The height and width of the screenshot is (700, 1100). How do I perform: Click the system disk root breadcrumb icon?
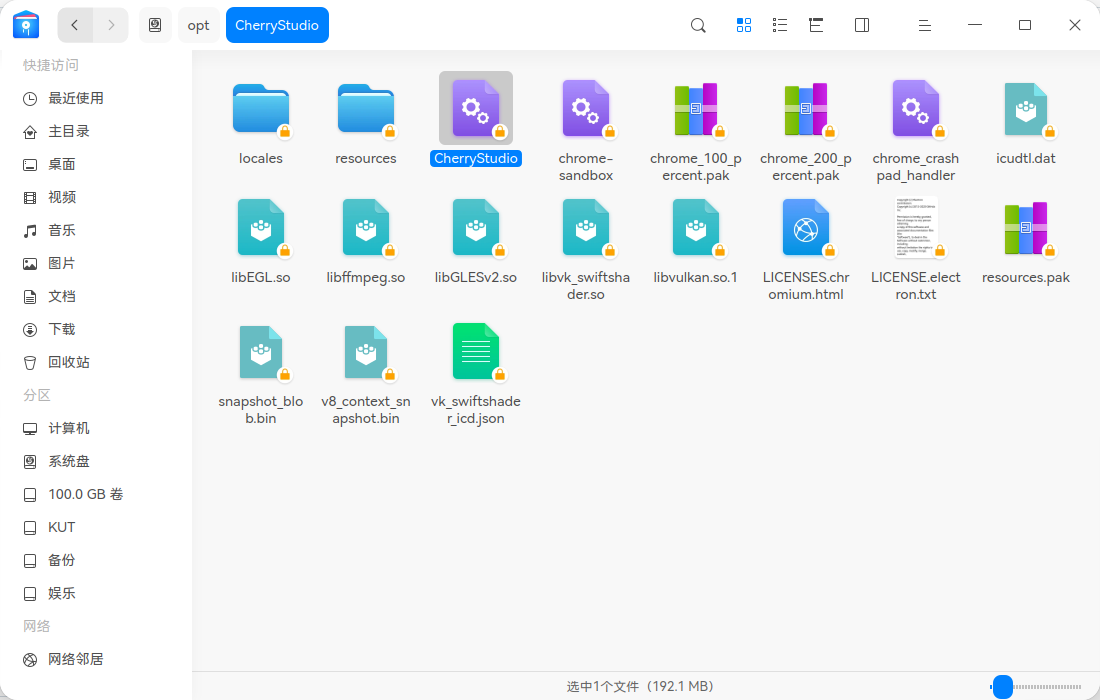[x=155, y=25]
